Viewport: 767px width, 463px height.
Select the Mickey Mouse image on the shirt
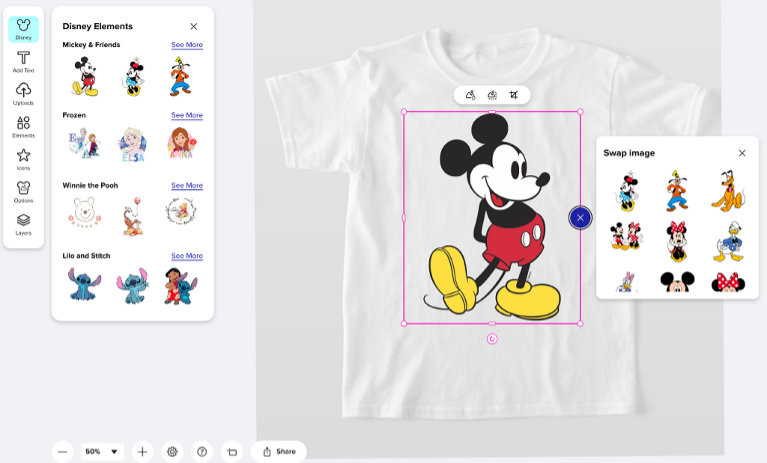[x=492, y=218]
